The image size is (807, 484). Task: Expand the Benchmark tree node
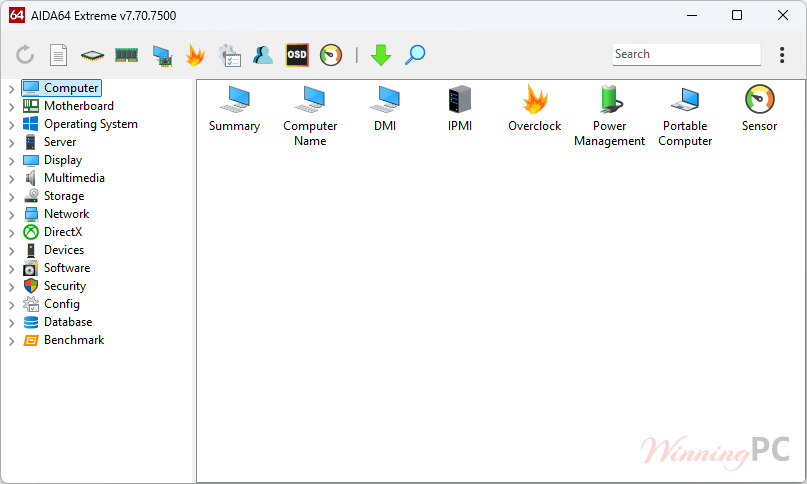(11, 341)
